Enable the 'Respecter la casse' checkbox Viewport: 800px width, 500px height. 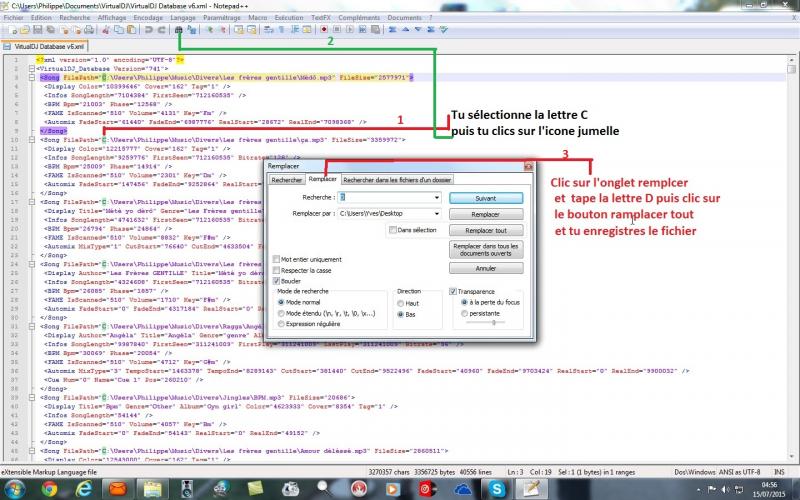click(x=277, y=270)
